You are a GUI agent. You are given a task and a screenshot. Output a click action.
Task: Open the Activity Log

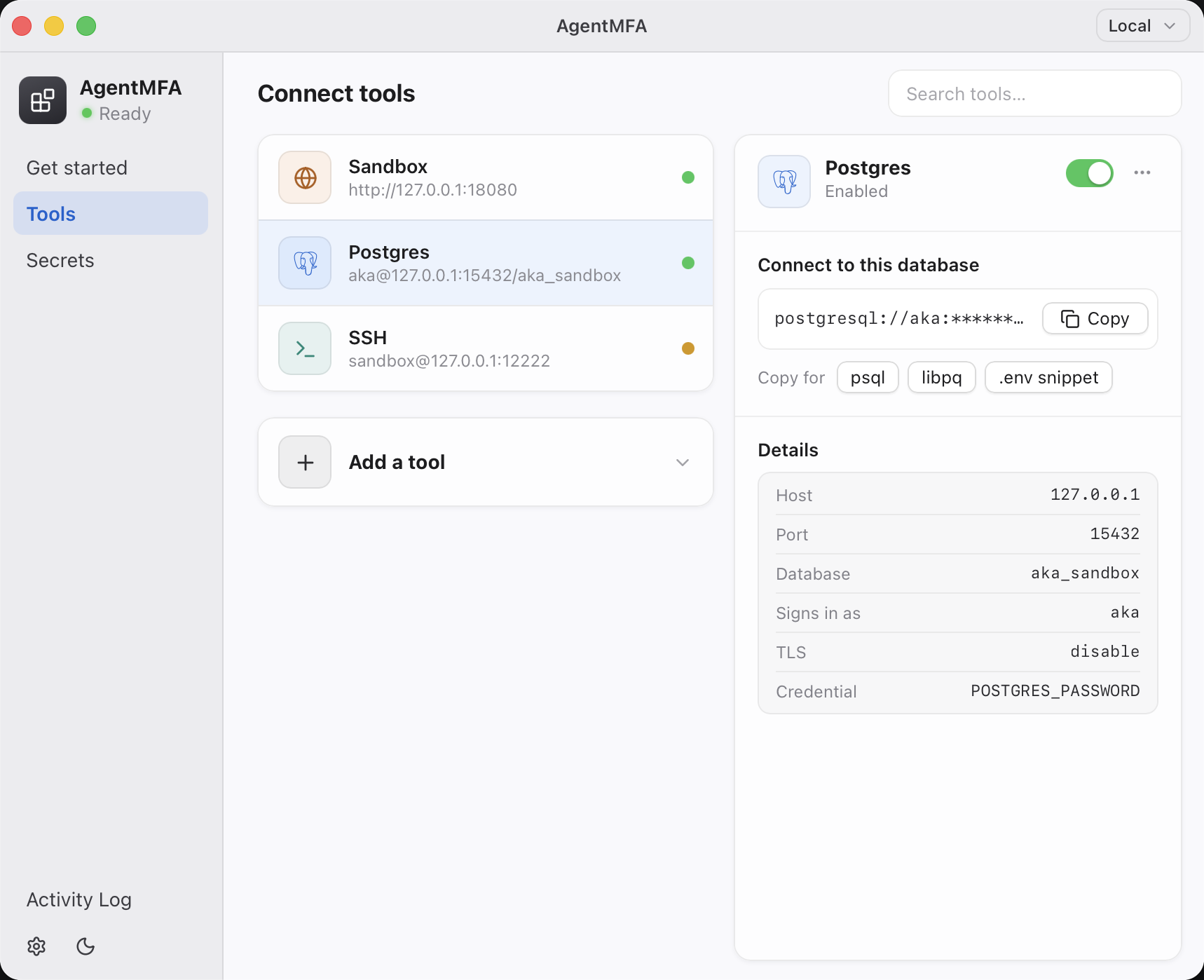pos(79,899)
